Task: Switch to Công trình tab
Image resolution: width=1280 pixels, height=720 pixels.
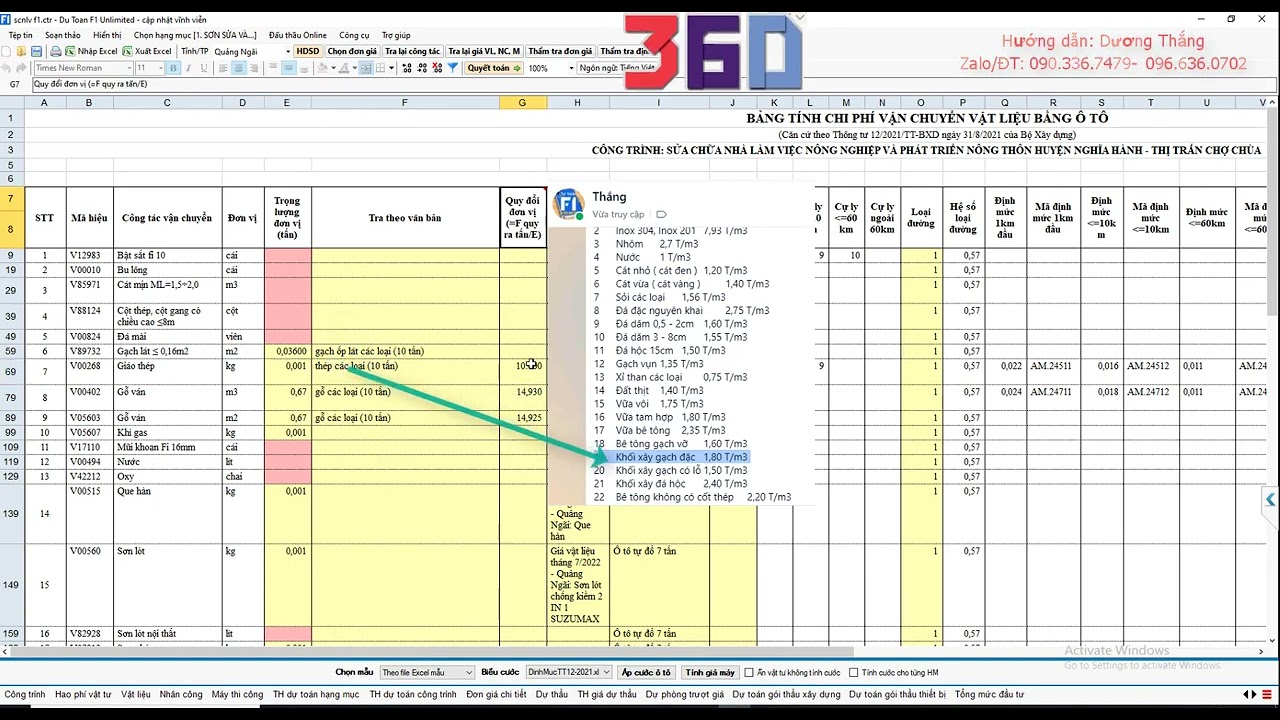Action: click(x=24, y=694)
